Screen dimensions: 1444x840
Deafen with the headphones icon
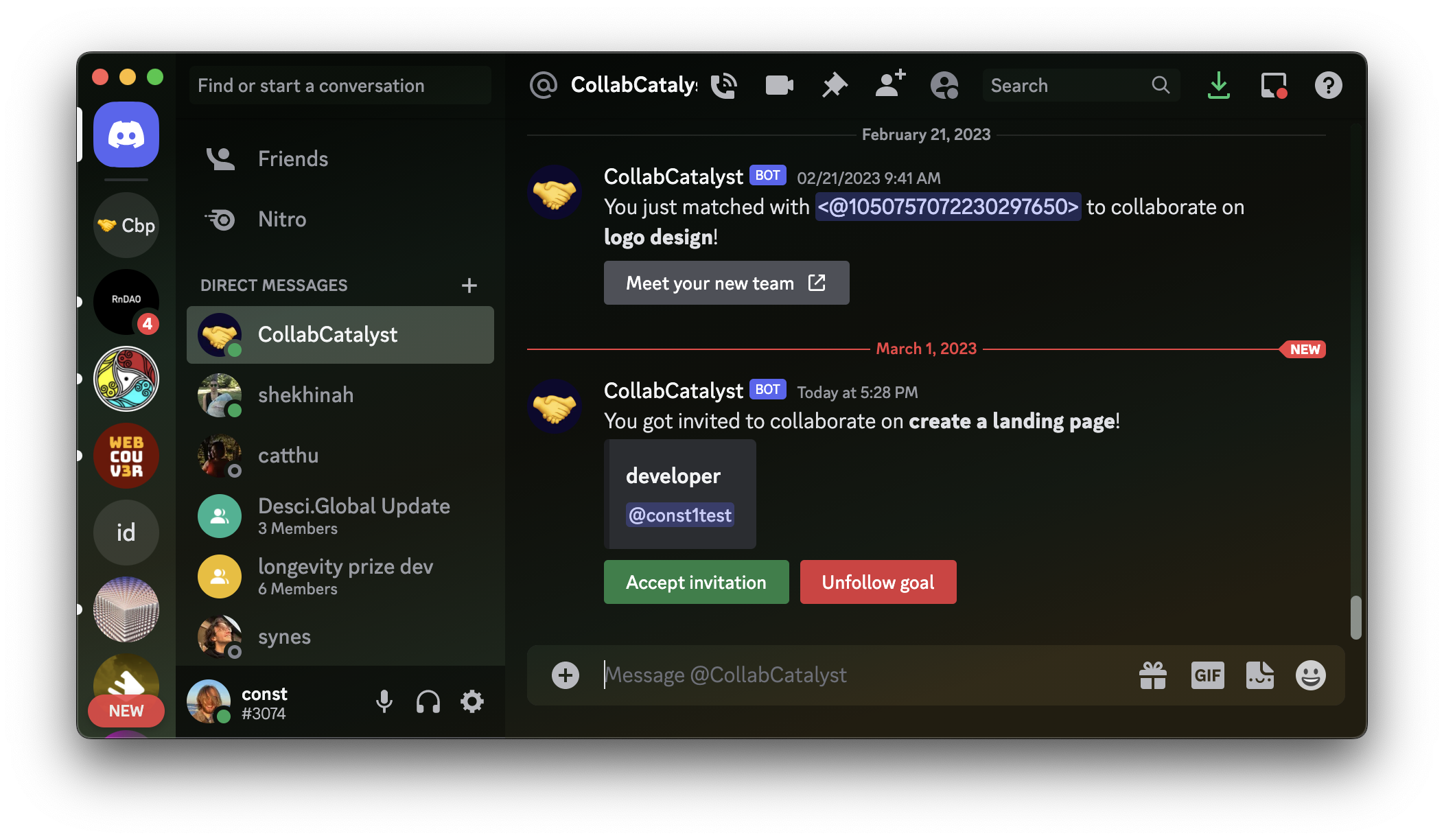428,701
